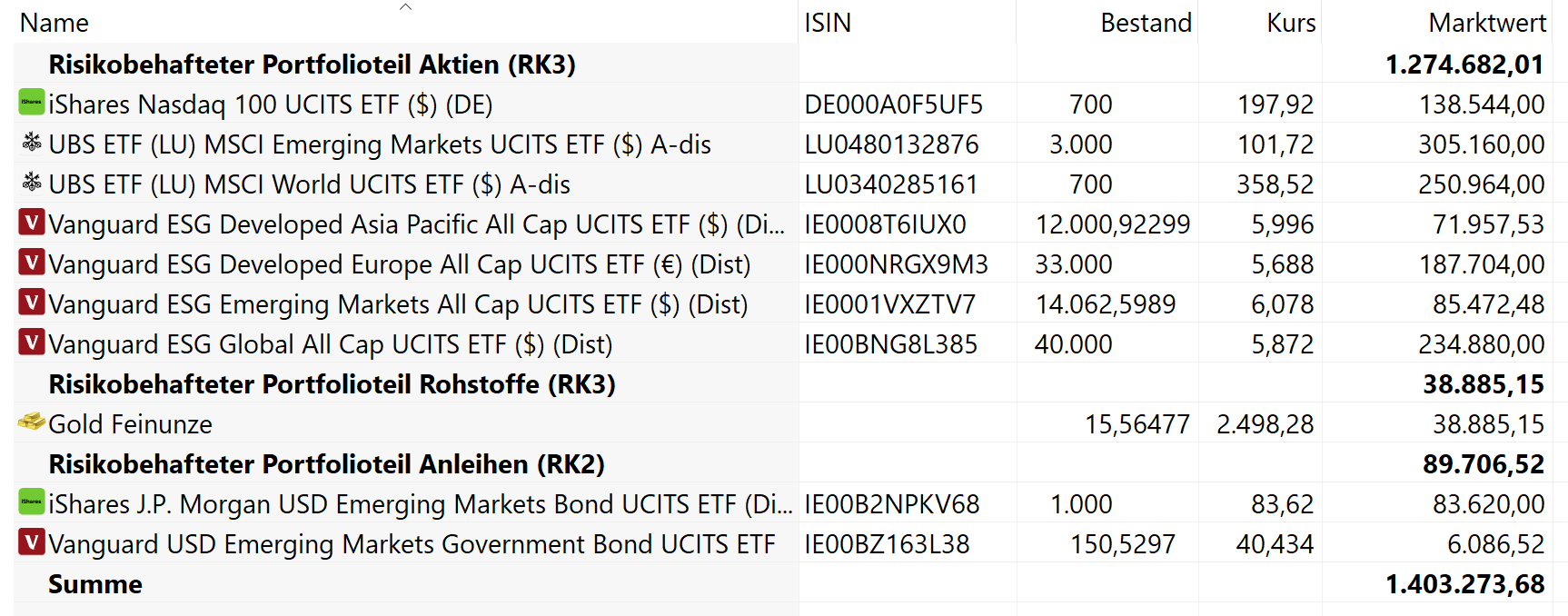
Task: Click the ISIN cell DE000A0F5UF5
Action: [x=893, y=104]
